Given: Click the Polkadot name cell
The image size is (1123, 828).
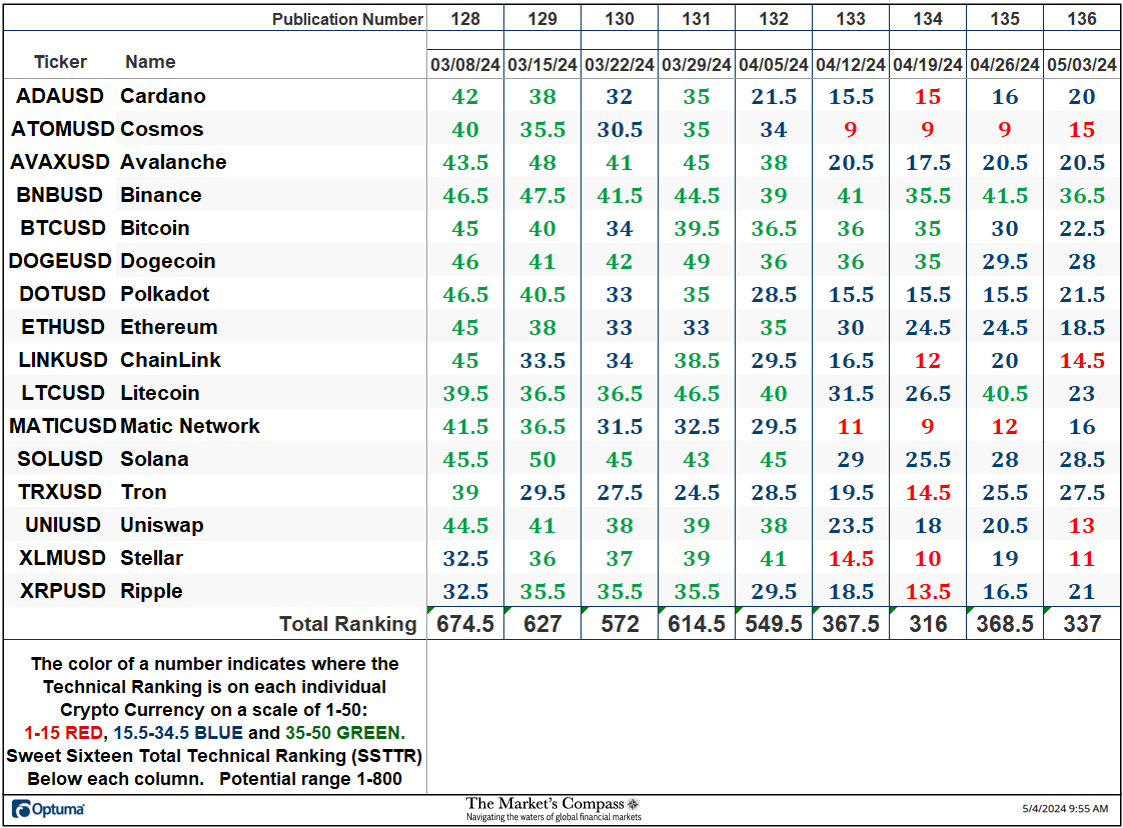Looking at the screenshot, I should click(x=165, y=294).
